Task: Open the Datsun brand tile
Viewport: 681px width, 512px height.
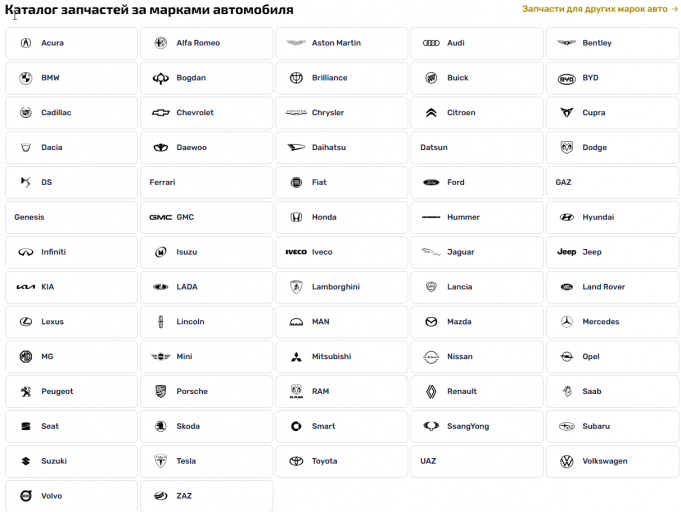Action: click(477, 148)
